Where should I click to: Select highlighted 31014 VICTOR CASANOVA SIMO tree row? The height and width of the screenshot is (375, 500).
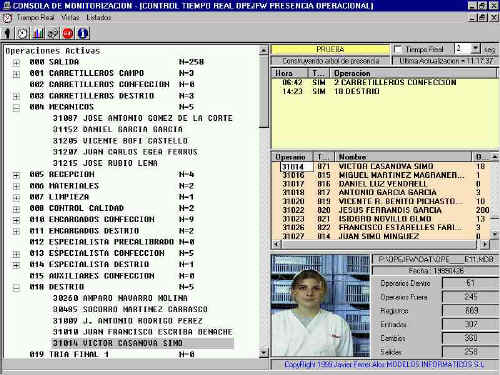[143, 343]
